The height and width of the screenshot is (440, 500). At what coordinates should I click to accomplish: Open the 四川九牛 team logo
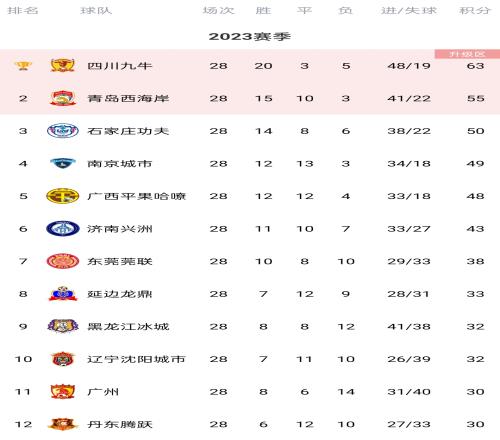[62, 65]
